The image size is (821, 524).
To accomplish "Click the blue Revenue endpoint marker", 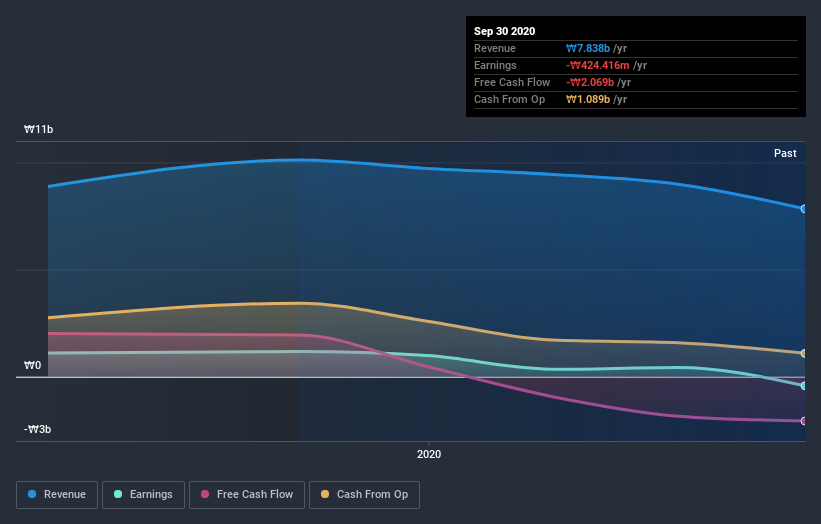I will [804, 209].
